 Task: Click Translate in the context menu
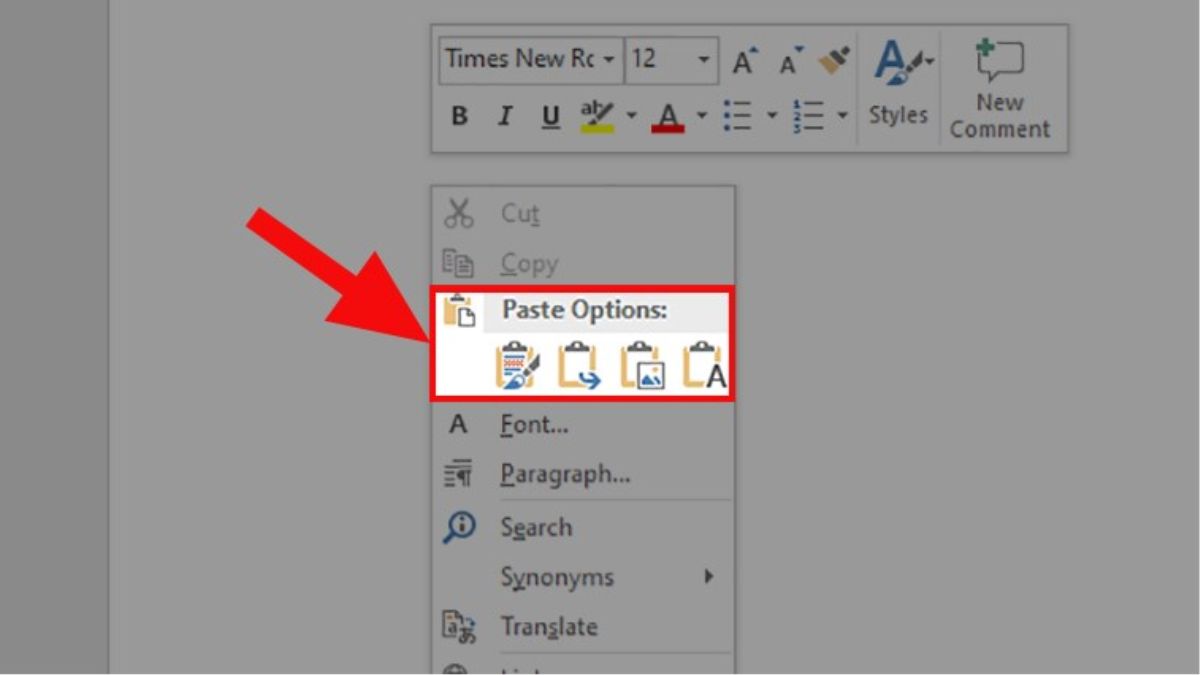[x=549, y=627]
